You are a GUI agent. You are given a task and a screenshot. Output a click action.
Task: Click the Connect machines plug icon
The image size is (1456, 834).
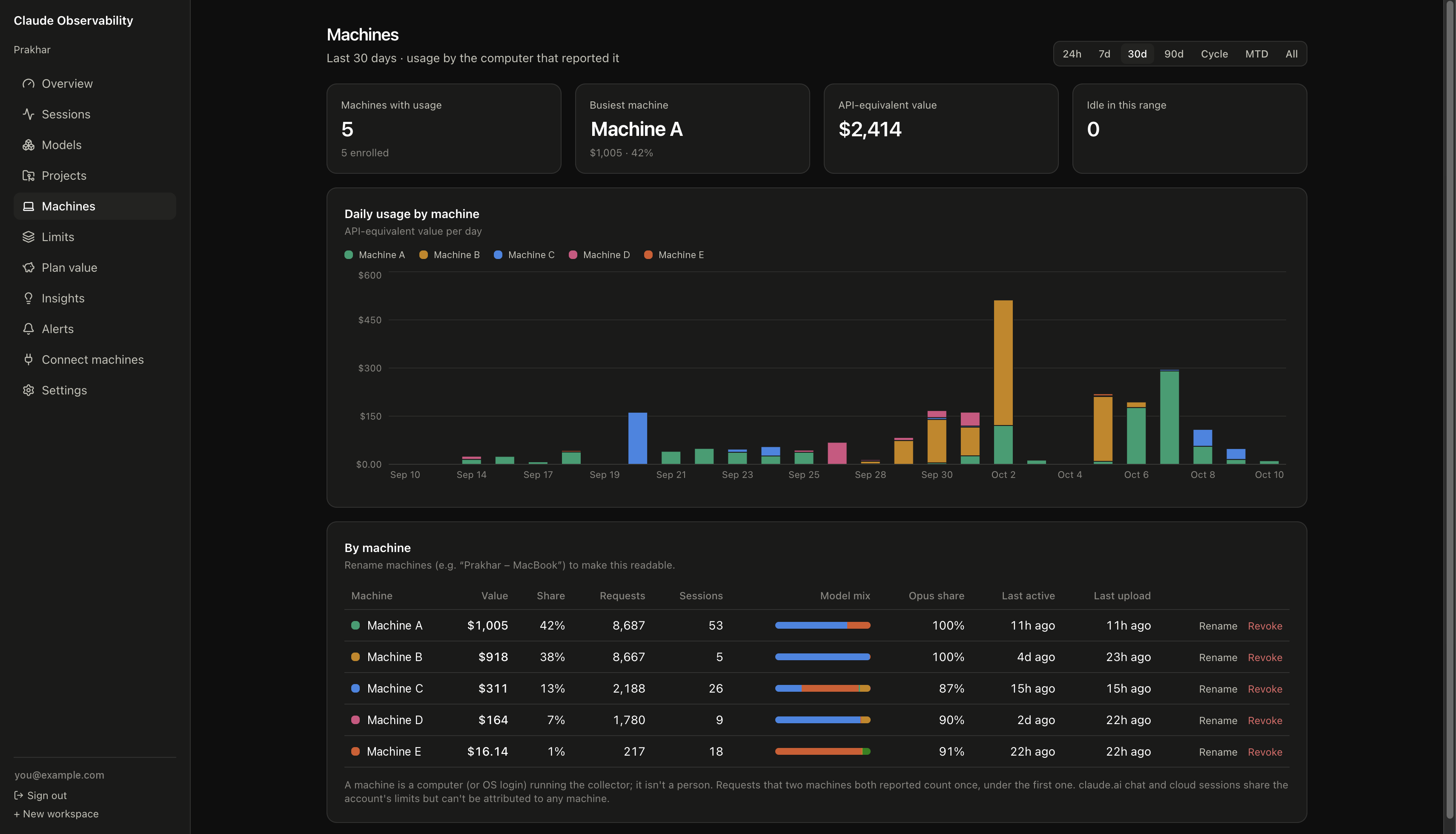pyautogui.click(x=28, y=359)
